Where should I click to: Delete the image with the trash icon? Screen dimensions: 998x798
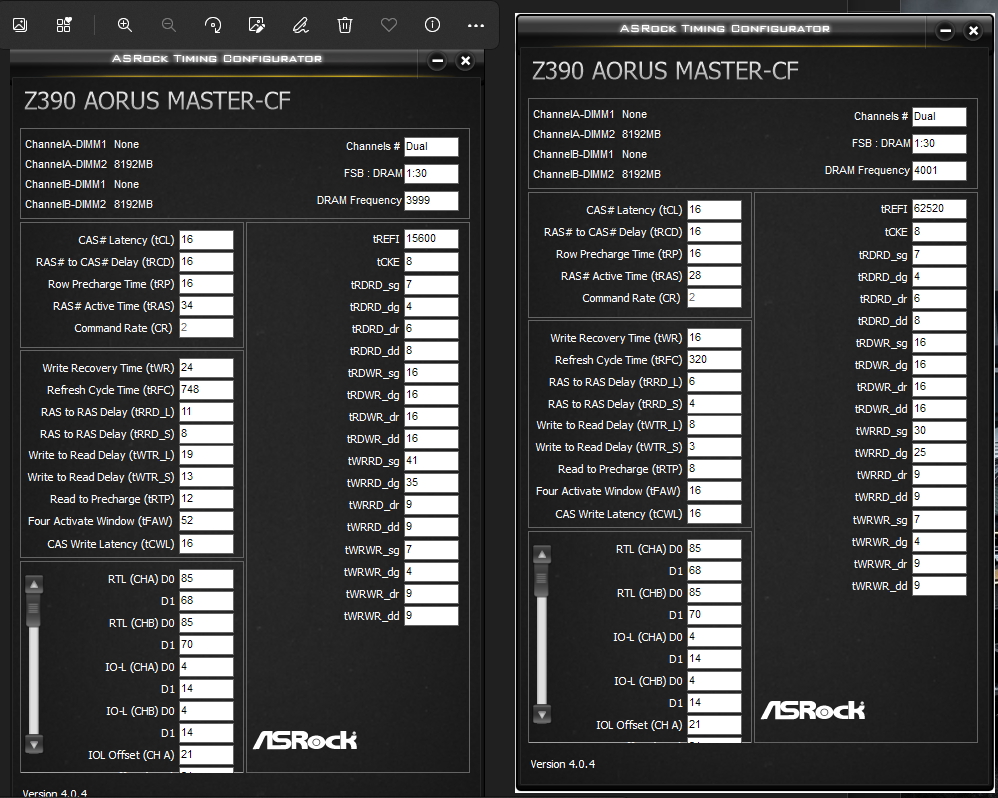pos(344,25)
